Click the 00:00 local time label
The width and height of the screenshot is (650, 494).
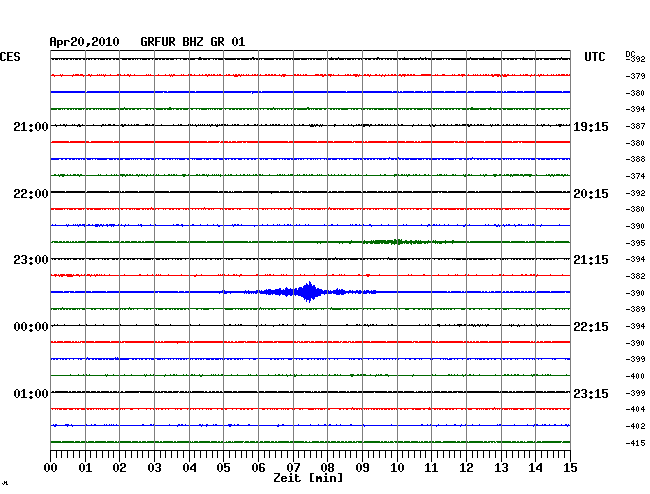31,327
